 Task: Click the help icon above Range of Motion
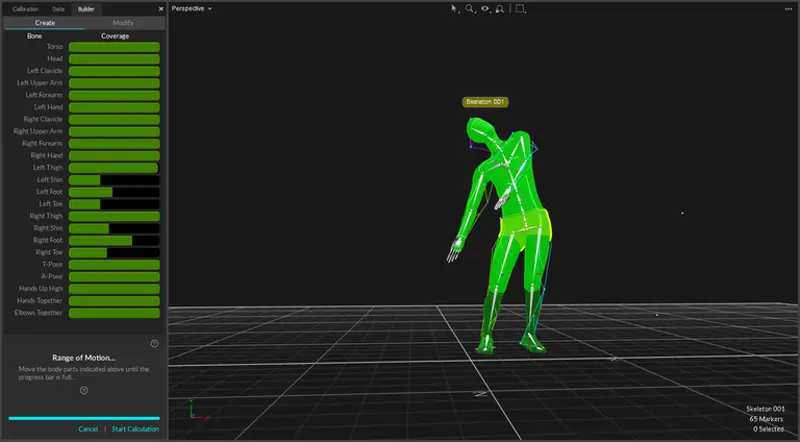click(x=154, y=343)
